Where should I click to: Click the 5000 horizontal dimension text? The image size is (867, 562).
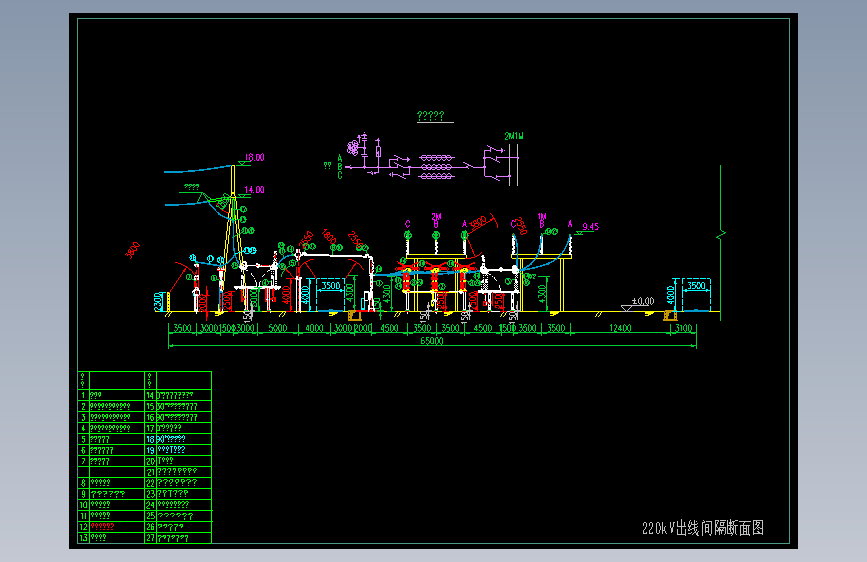pos(278,328)
